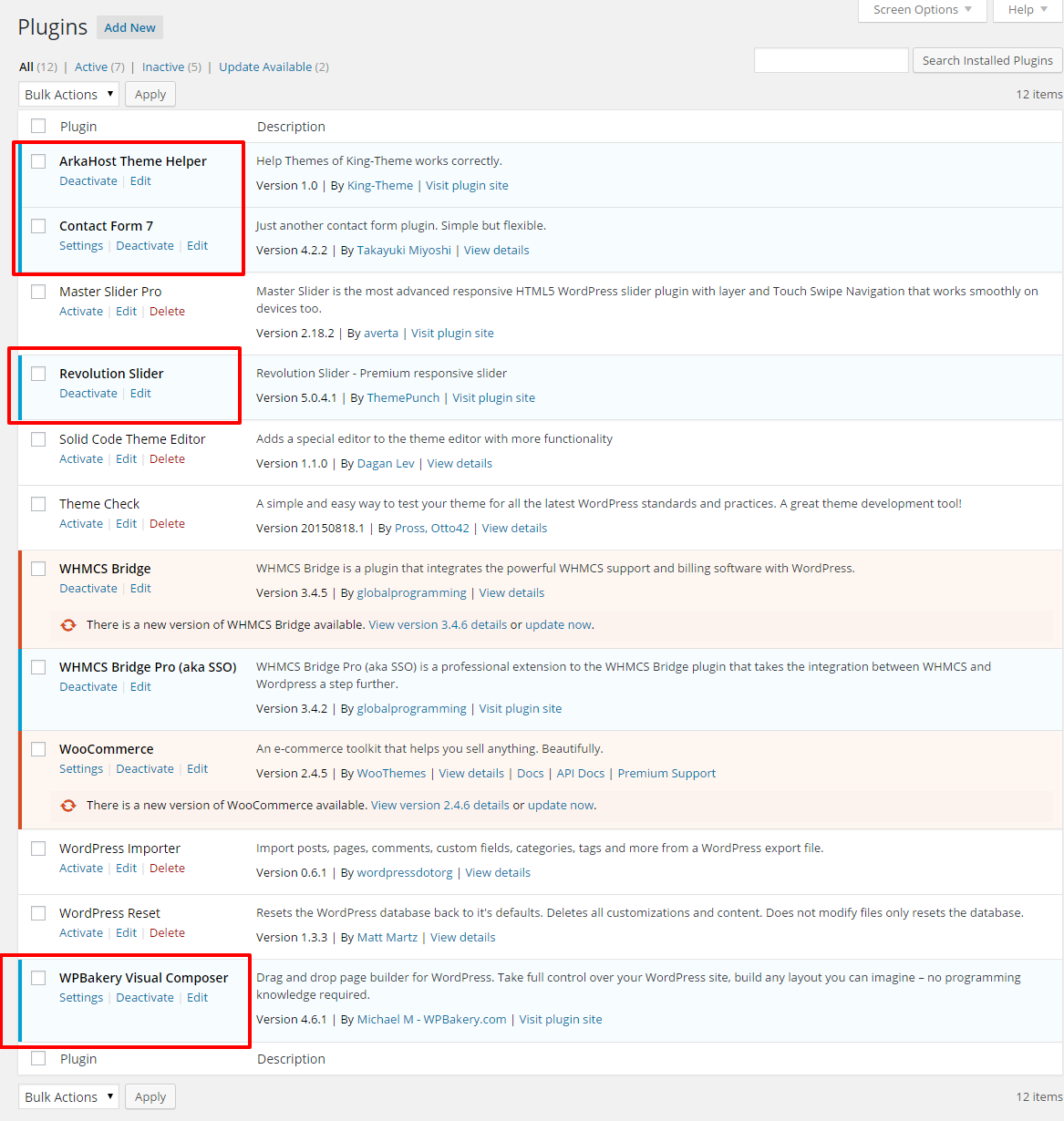Select the Solid Code Theme Editor checkbox
1064x1121 pixels.
pyautogui.click(x=38, y=439)
